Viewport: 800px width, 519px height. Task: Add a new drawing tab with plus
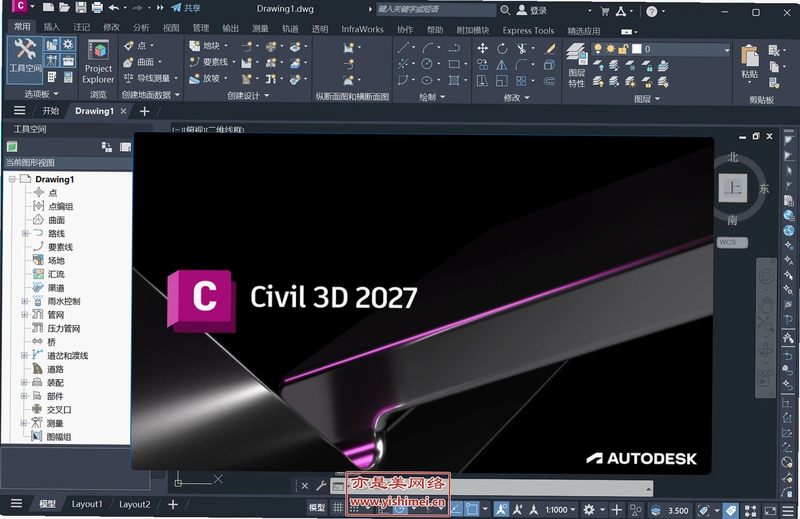(144, 111)
